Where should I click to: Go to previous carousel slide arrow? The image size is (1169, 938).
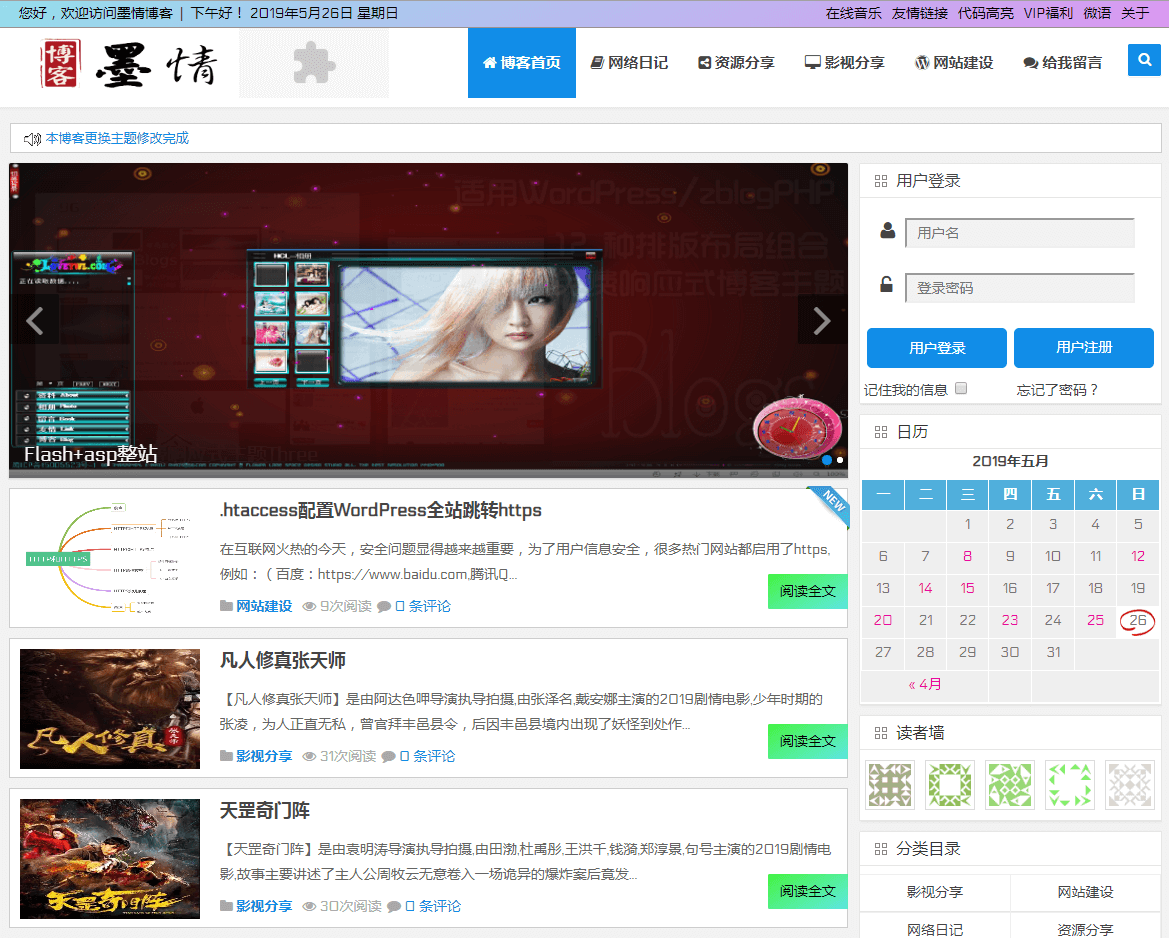point(35,320)
